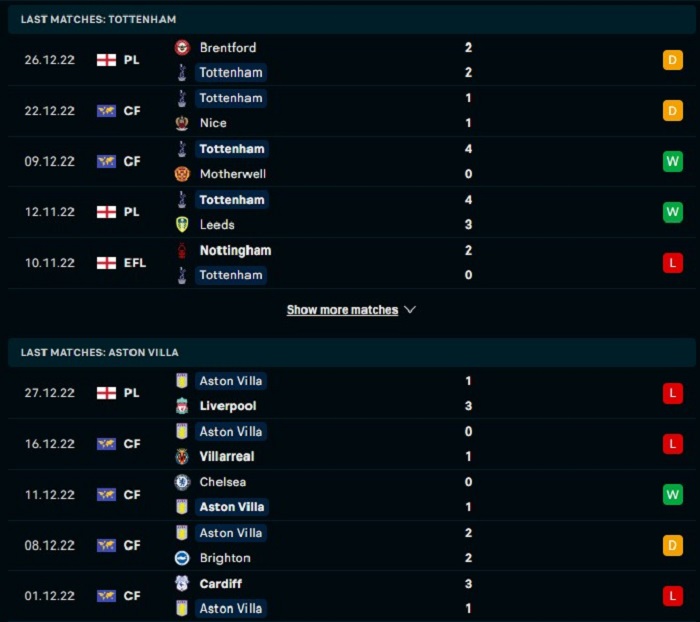
Task: Click the Brentford club crest icon
Action: point(182,47)
